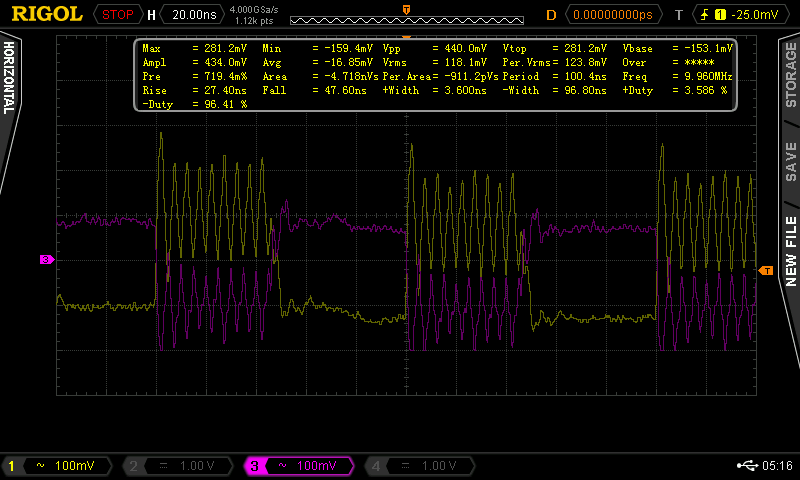
Task: Click the STOP run status indicator
Action: click(117, 15)
